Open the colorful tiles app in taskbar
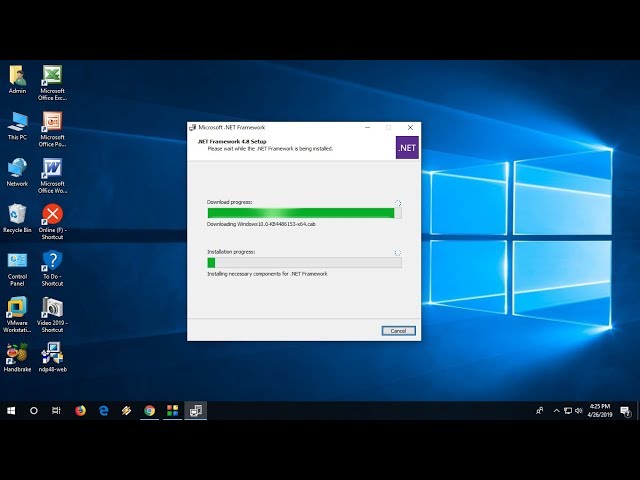Screen dimensions: 640x480 coord(172,411)
